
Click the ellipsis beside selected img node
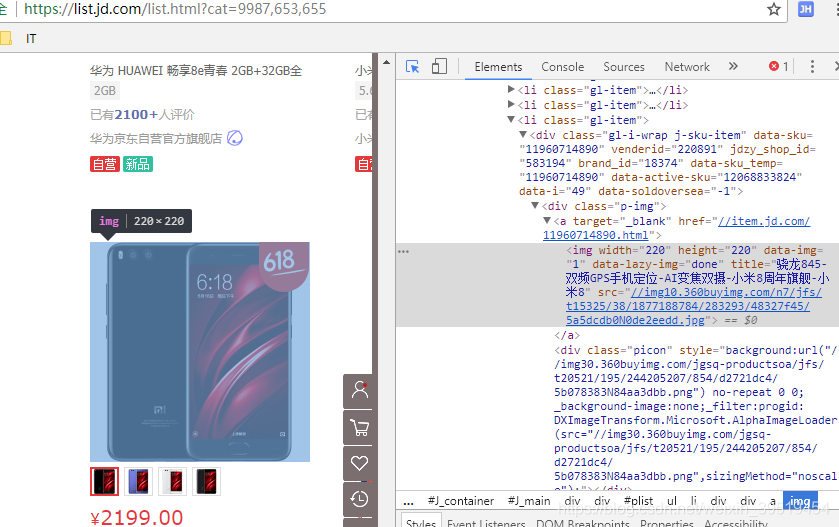tap(403, 251)
